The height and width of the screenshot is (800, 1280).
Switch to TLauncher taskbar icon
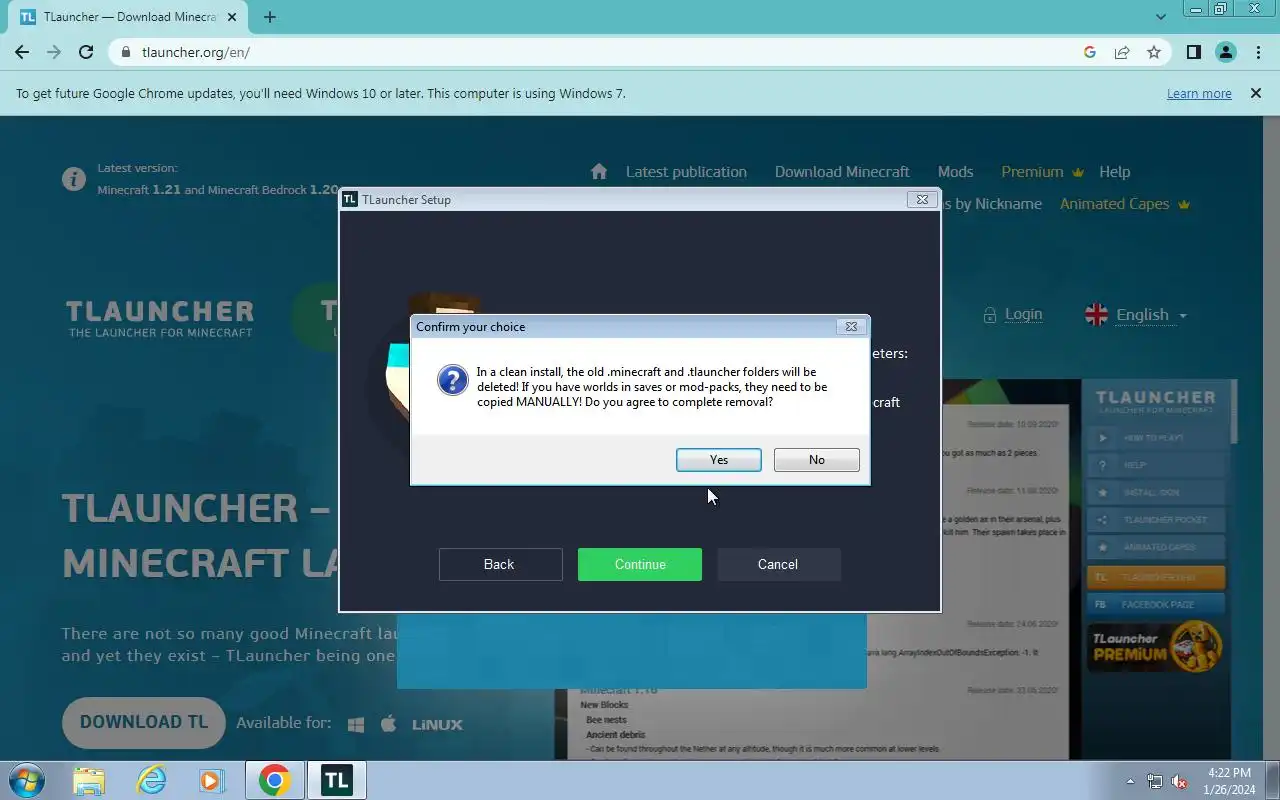(x=337, y=780)
